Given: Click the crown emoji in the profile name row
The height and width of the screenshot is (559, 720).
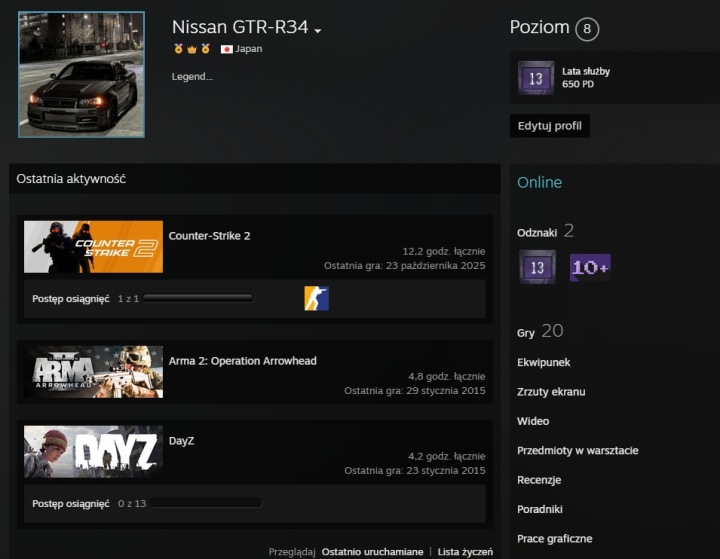Looking at the screenshot, I should [x=192, y=49].
